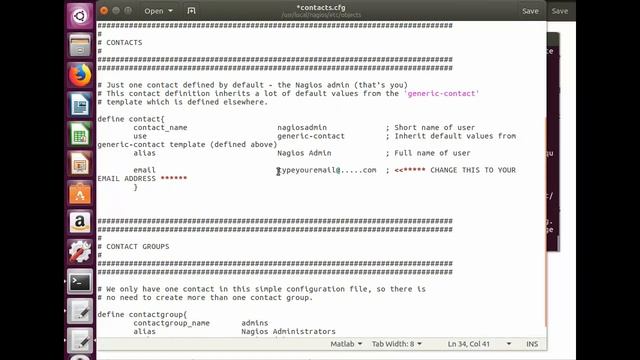
Task: Click the # CONTACT GROUPS heading
Action: [x=133, y=247]
